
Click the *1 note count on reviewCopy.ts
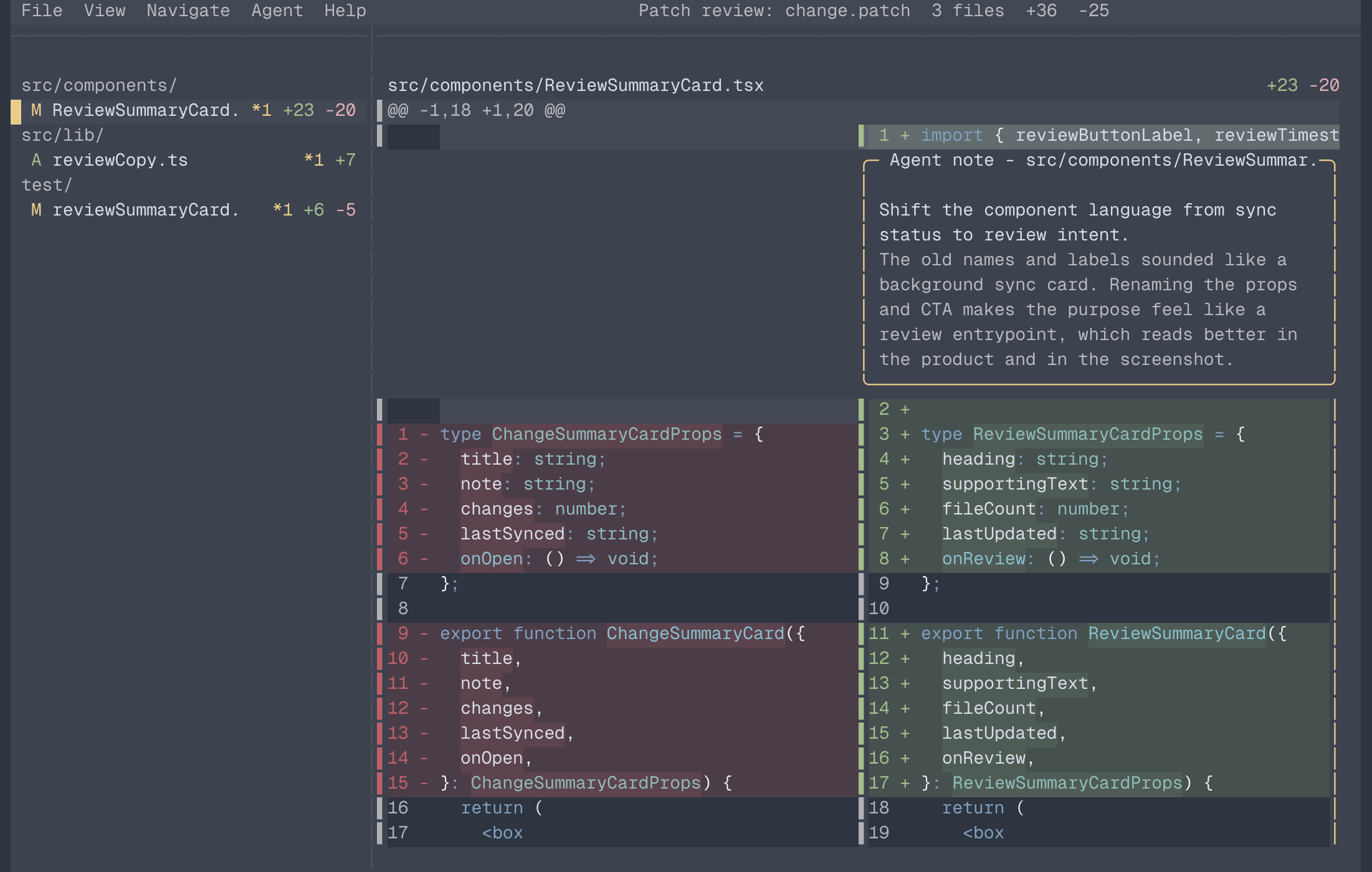click(x=313, y=160)
